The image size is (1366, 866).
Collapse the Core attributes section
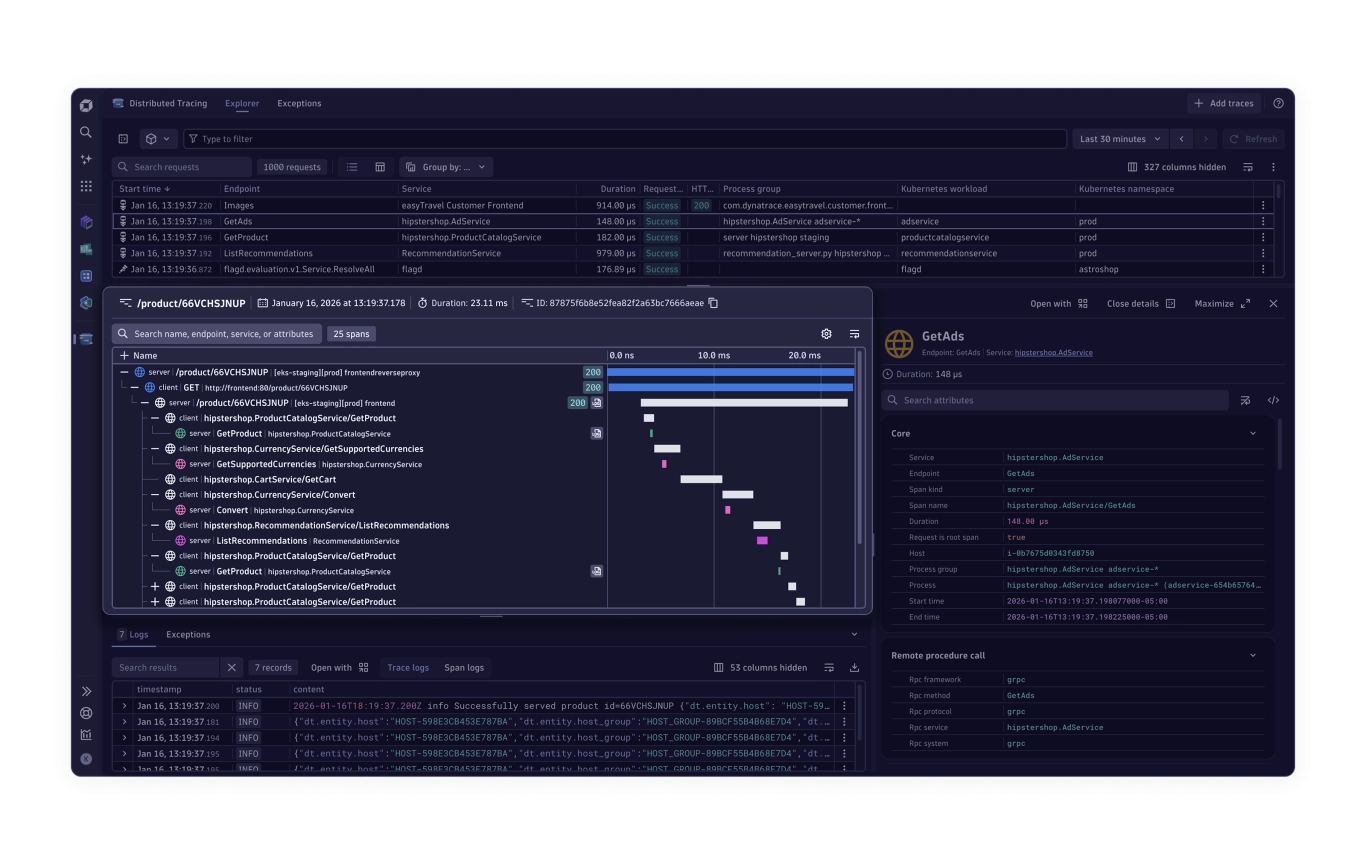tap(1253, 433)
